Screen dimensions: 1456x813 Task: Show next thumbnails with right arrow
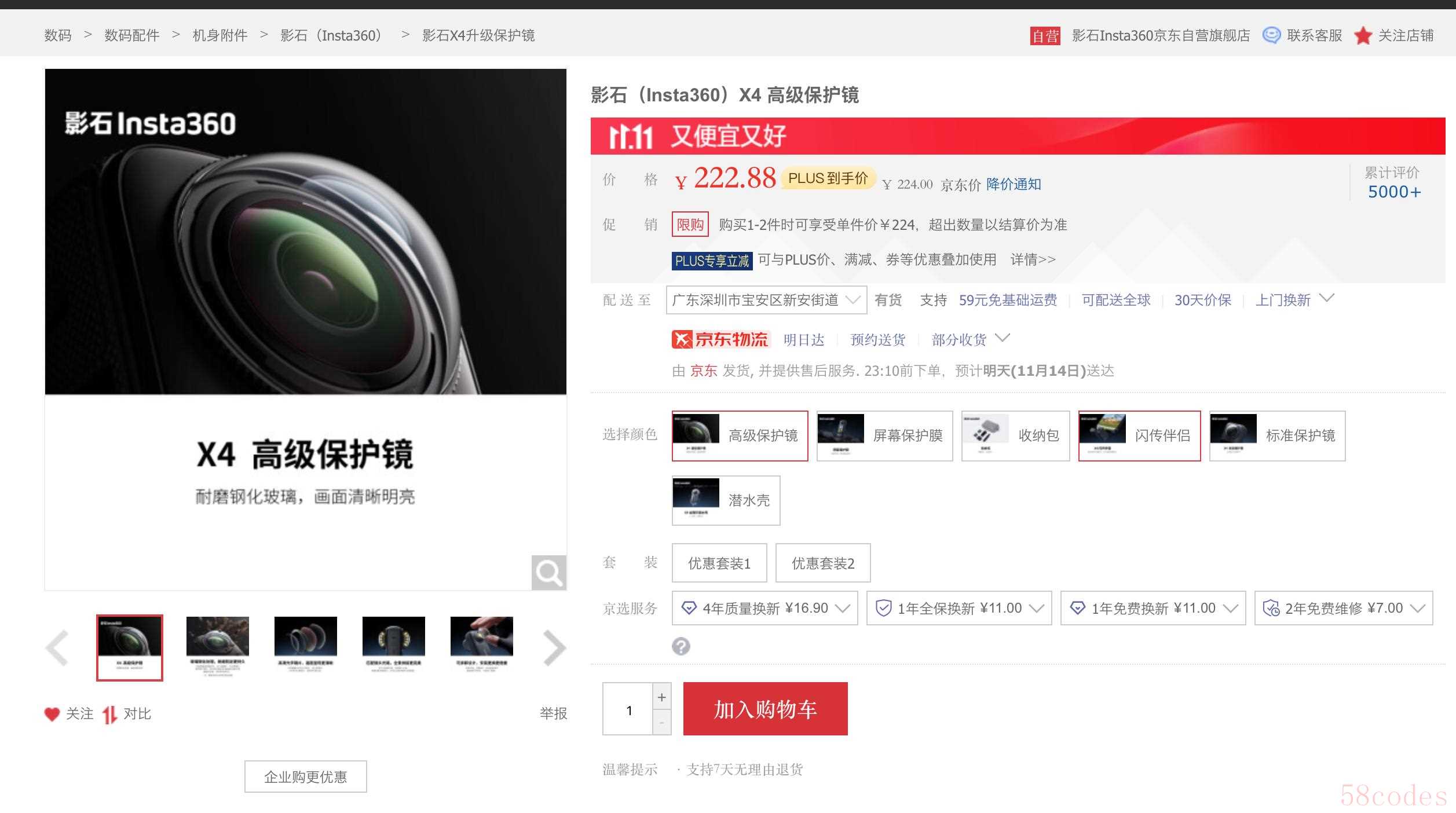click(554, 648)
